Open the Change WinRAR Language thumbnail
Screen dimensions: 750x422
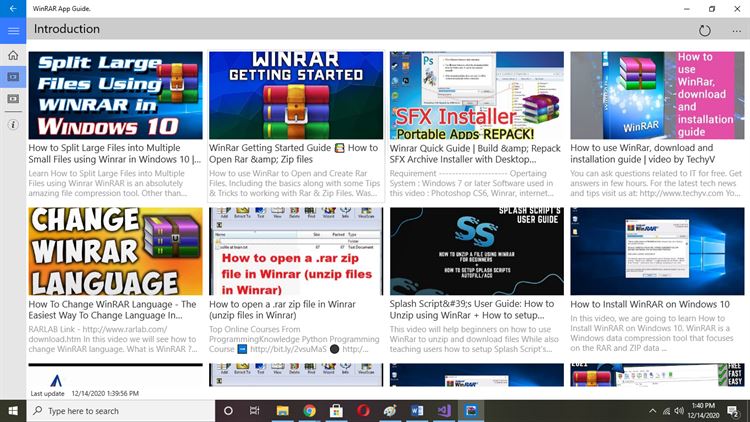[x=115, y=251]
